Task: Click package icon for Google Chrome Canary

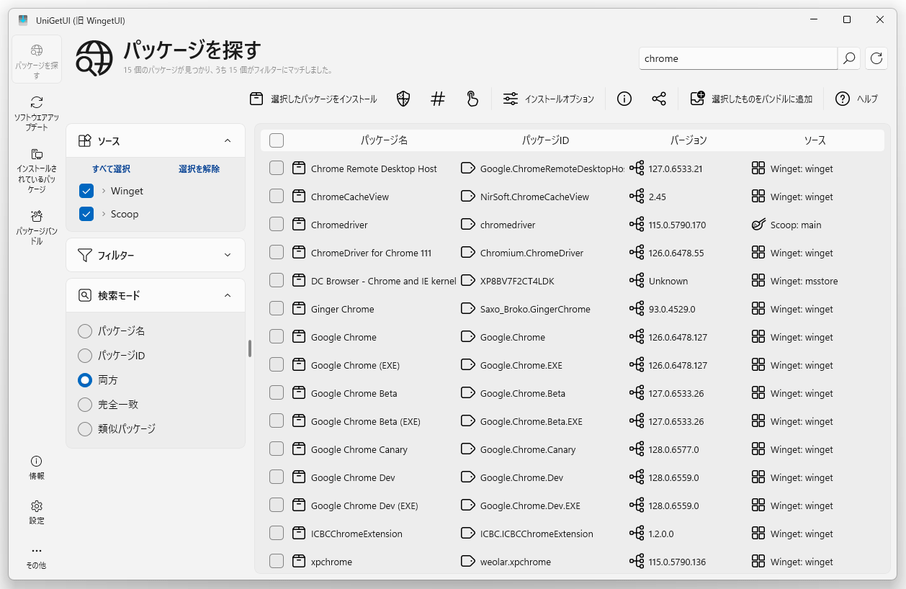Action: click(x=299, y=449)
